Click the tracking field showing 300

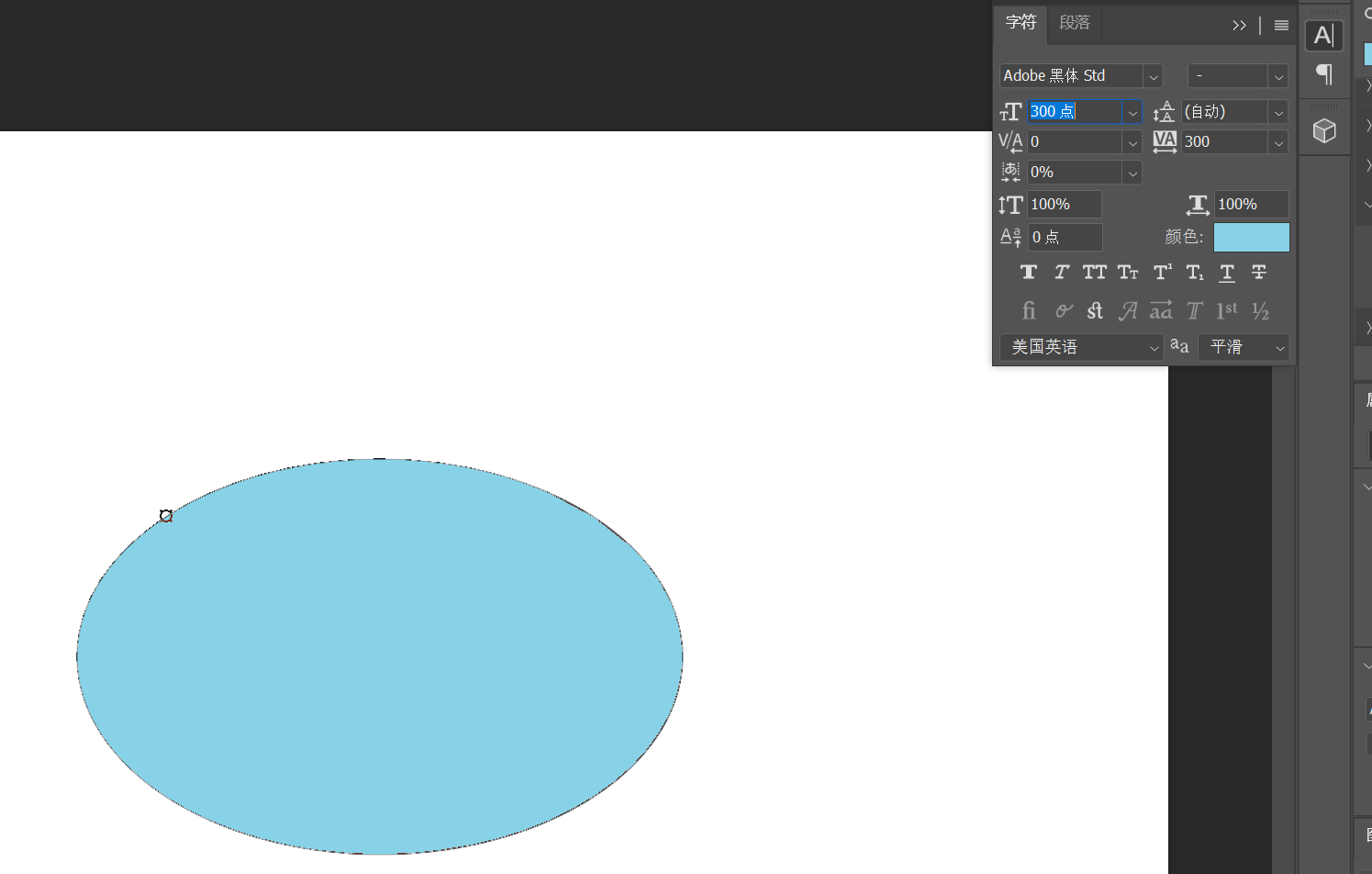tap(1224, 142)
